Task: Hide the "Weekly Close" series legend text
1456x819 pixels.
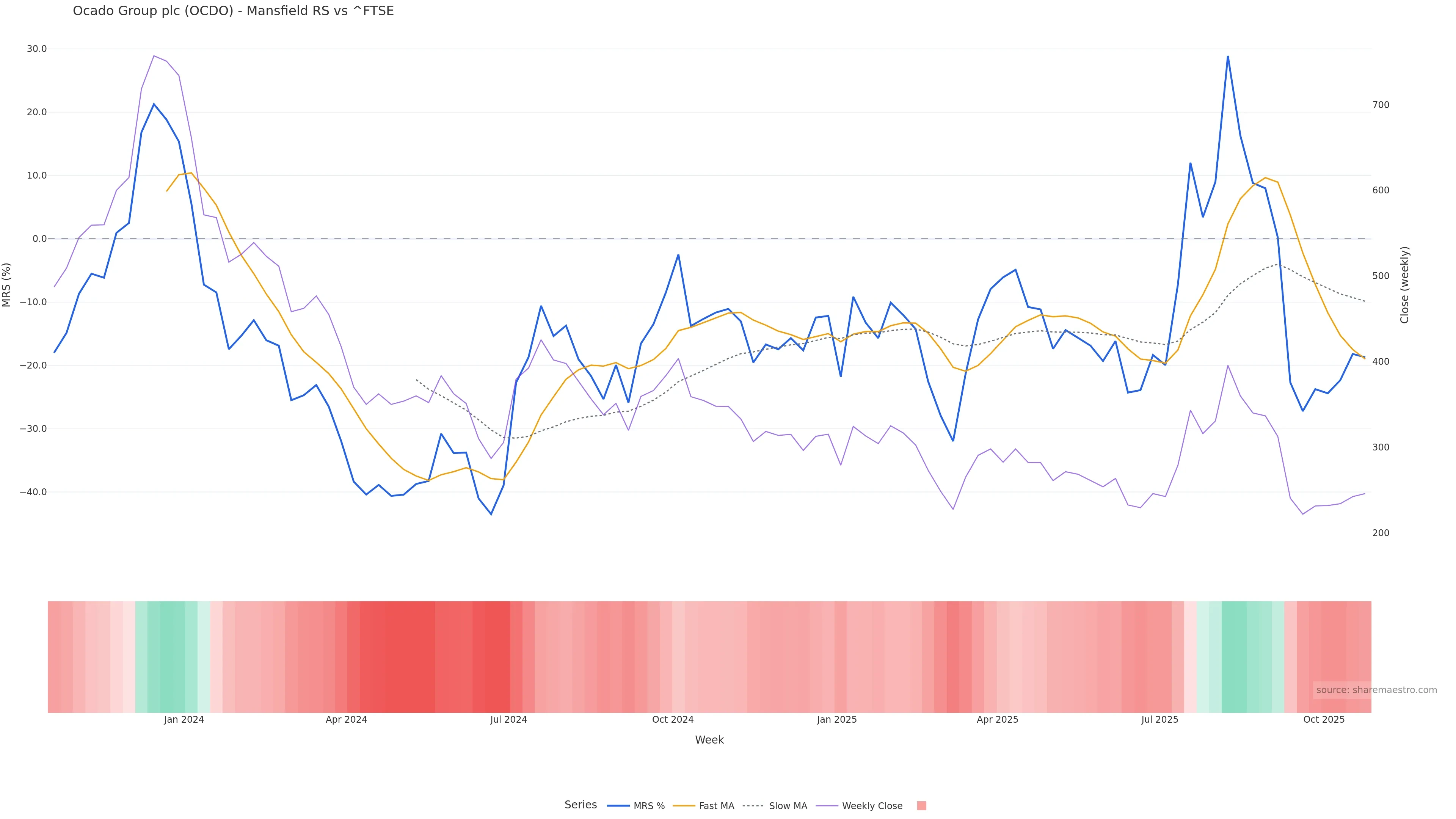Action: click(x=872, y=806)
